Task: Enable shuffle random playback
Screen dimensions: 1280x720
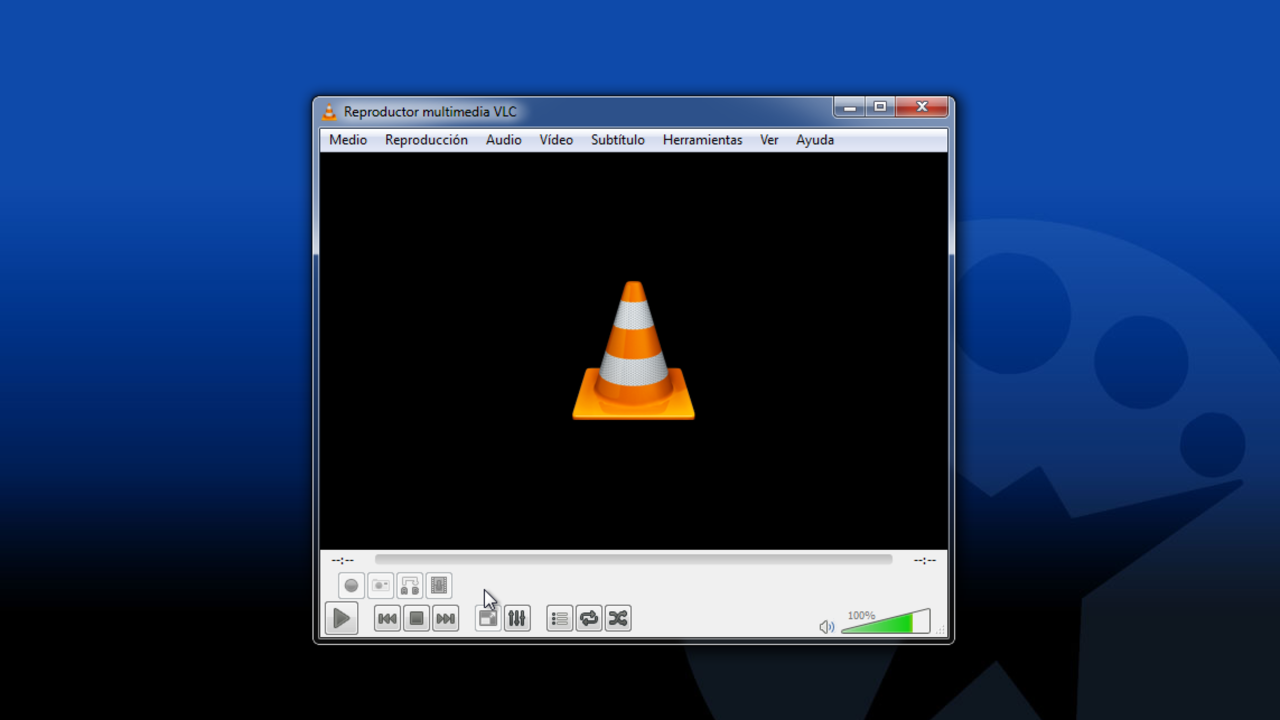Action: click(618, 619)
